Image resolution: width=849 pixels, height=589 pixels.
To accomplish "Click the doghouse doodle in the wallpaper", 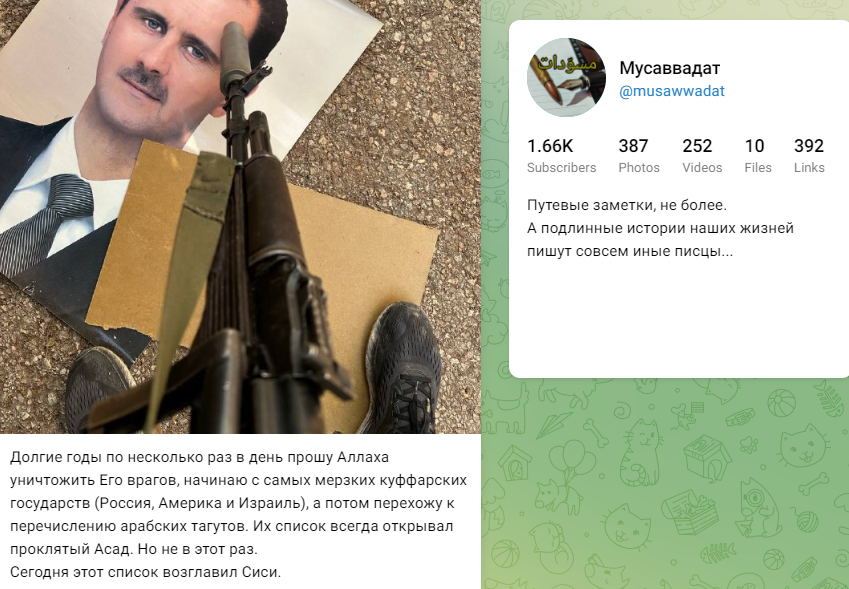I will [515, 463].
